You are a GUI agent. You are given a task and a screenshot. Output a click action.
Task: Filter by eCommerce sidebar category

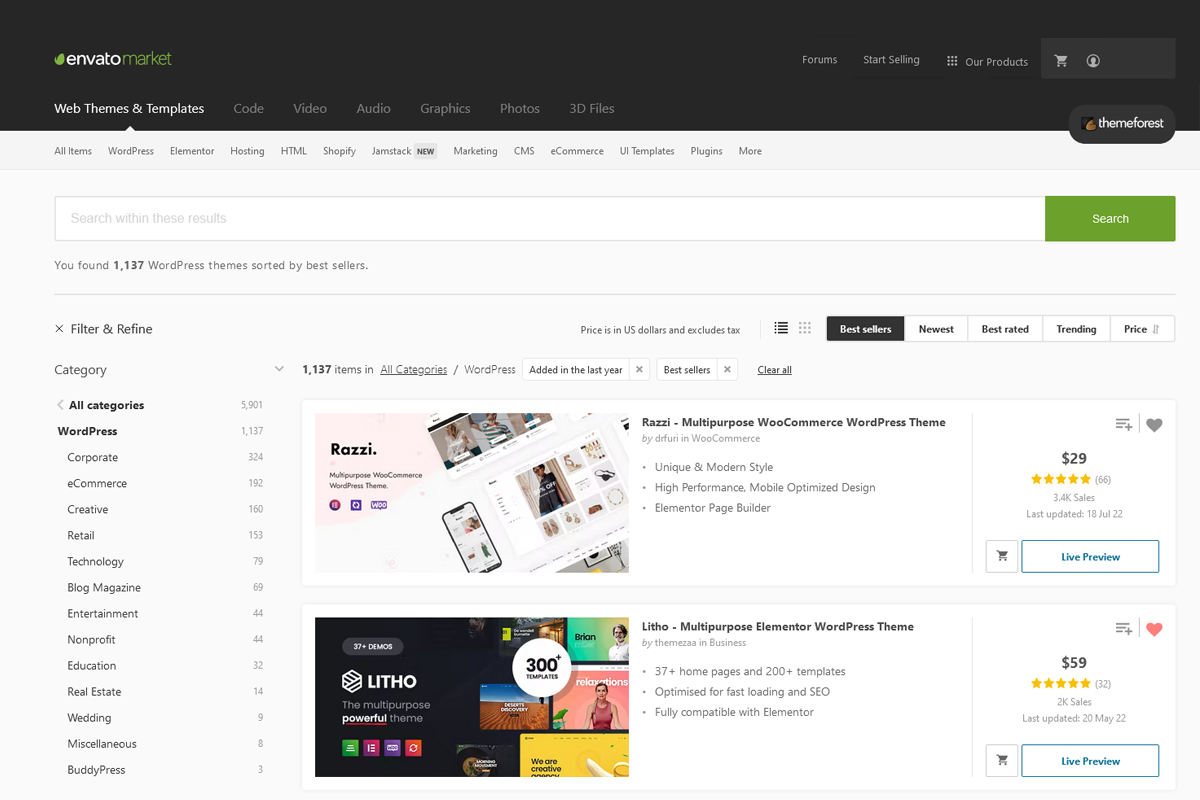(x=97, y=483)
